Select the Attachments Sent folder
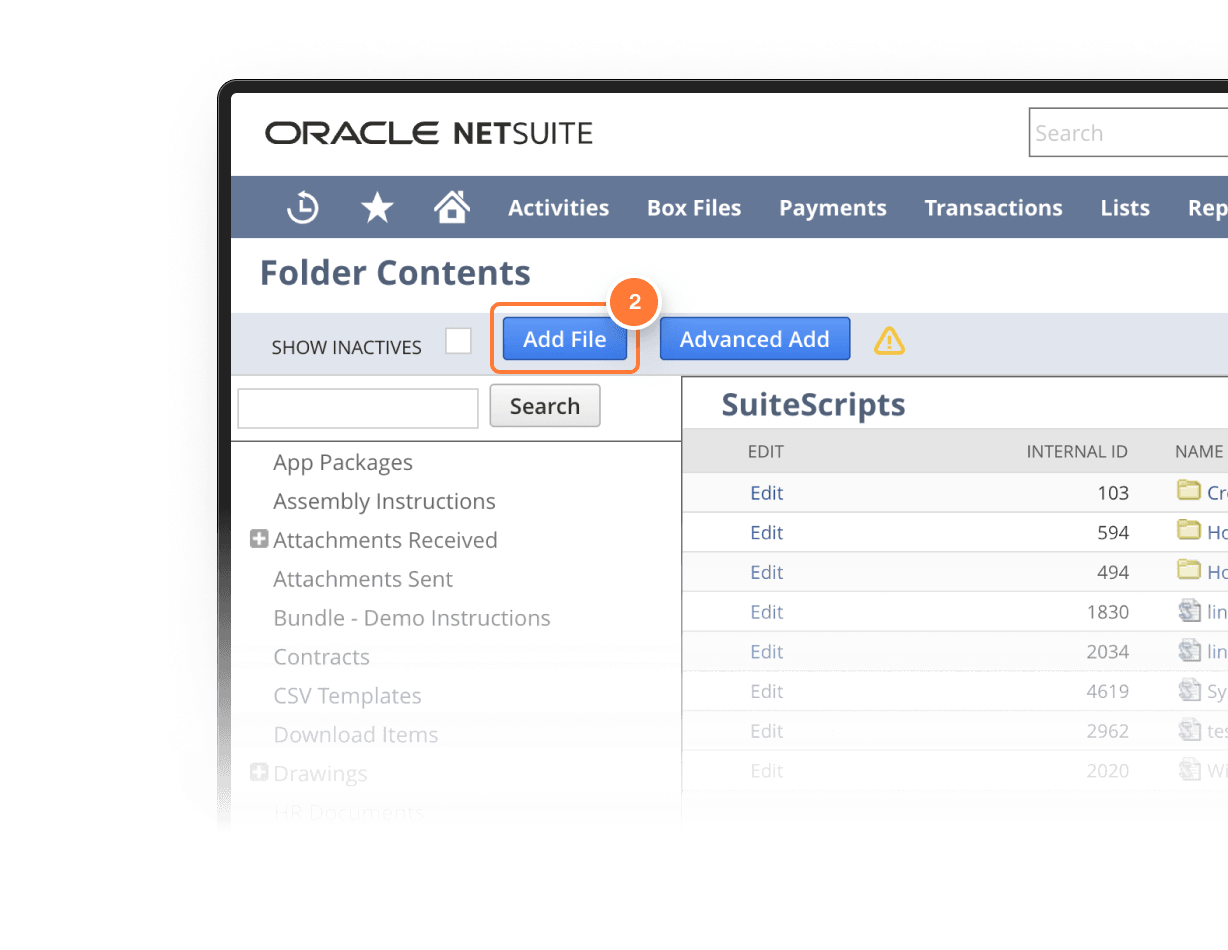The image size is (1228, 950). point(363,579)
